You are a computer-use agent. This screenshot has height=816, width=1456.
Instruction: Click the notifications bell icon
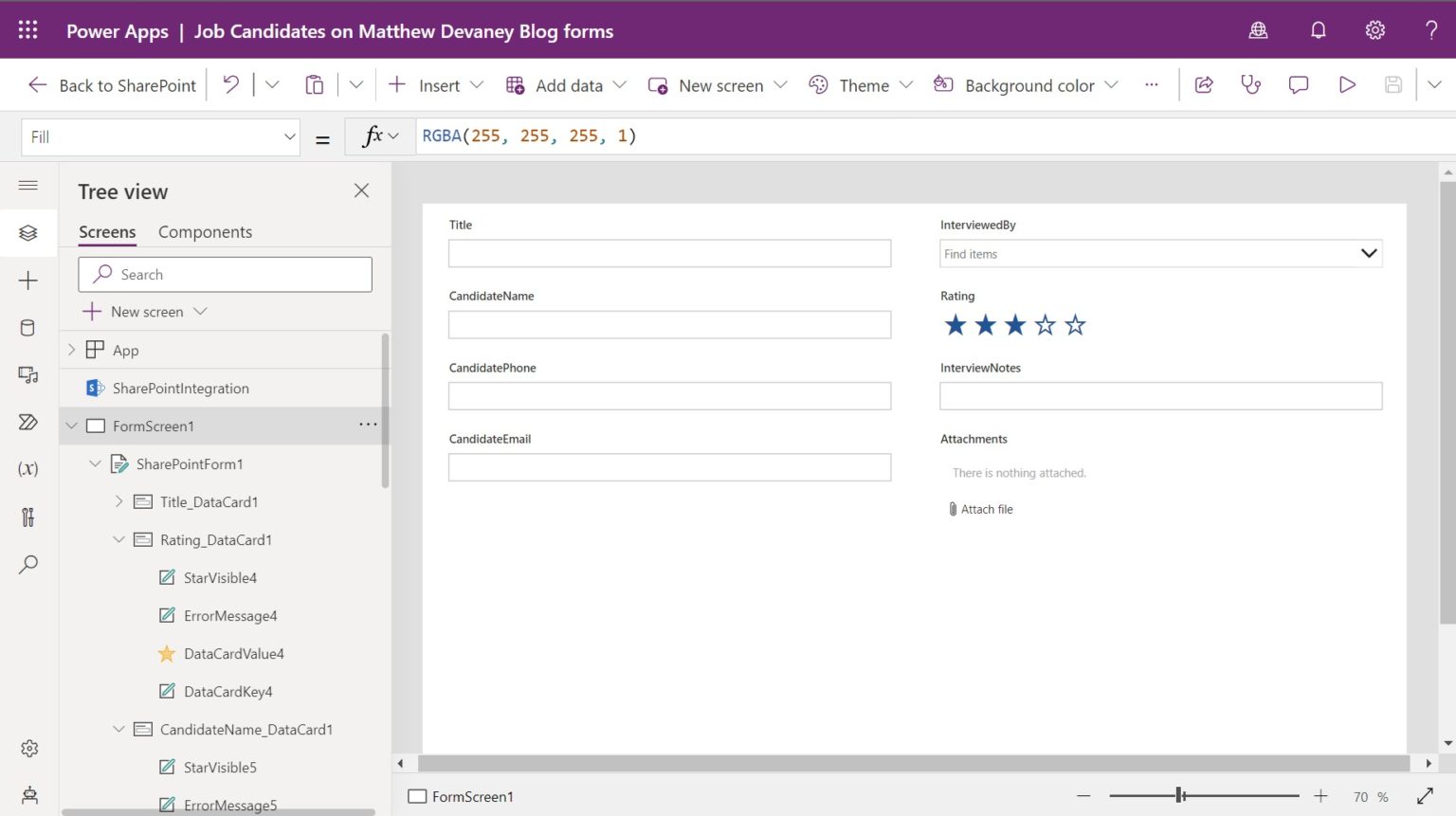pos(1318,30)
